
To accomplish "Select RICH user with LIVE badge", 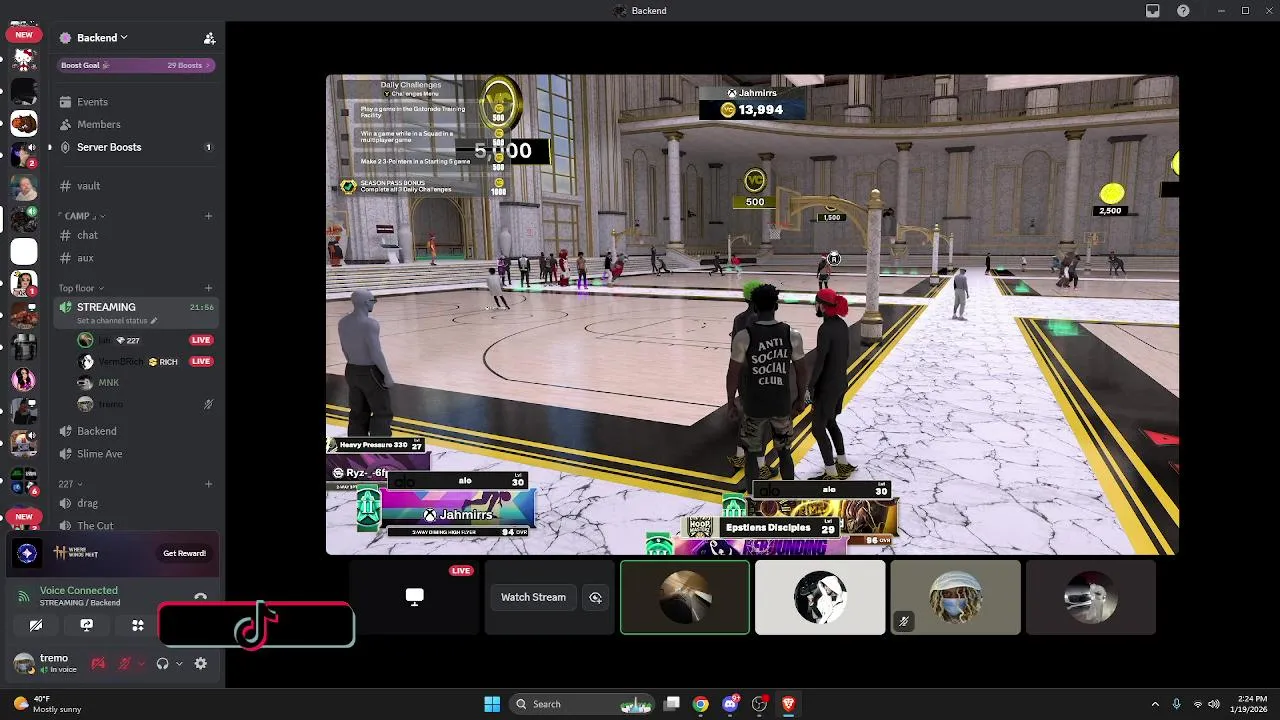I will (x=146, y=361).
